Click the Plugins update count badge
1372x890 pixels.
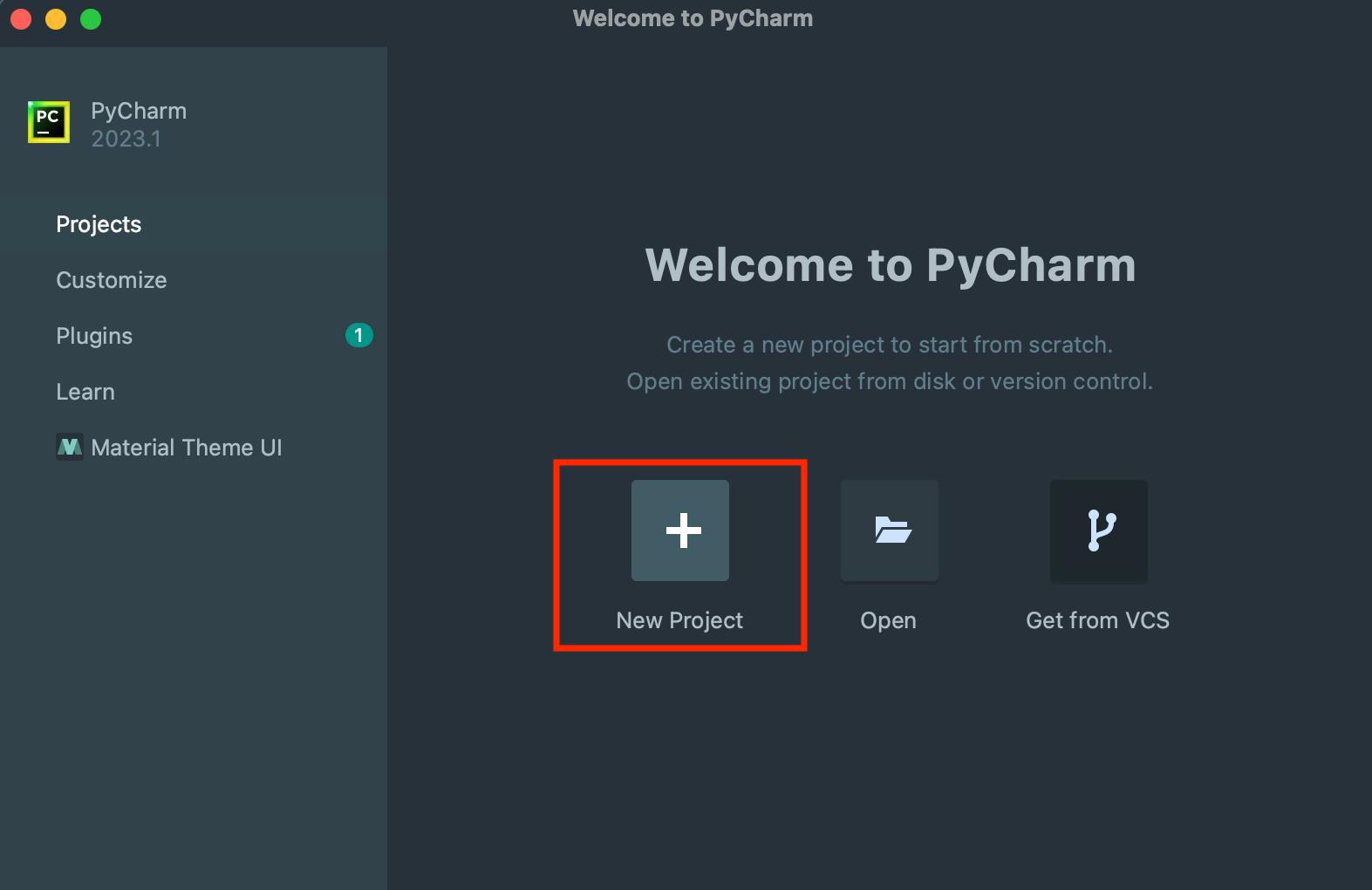(x=359, y=335)
